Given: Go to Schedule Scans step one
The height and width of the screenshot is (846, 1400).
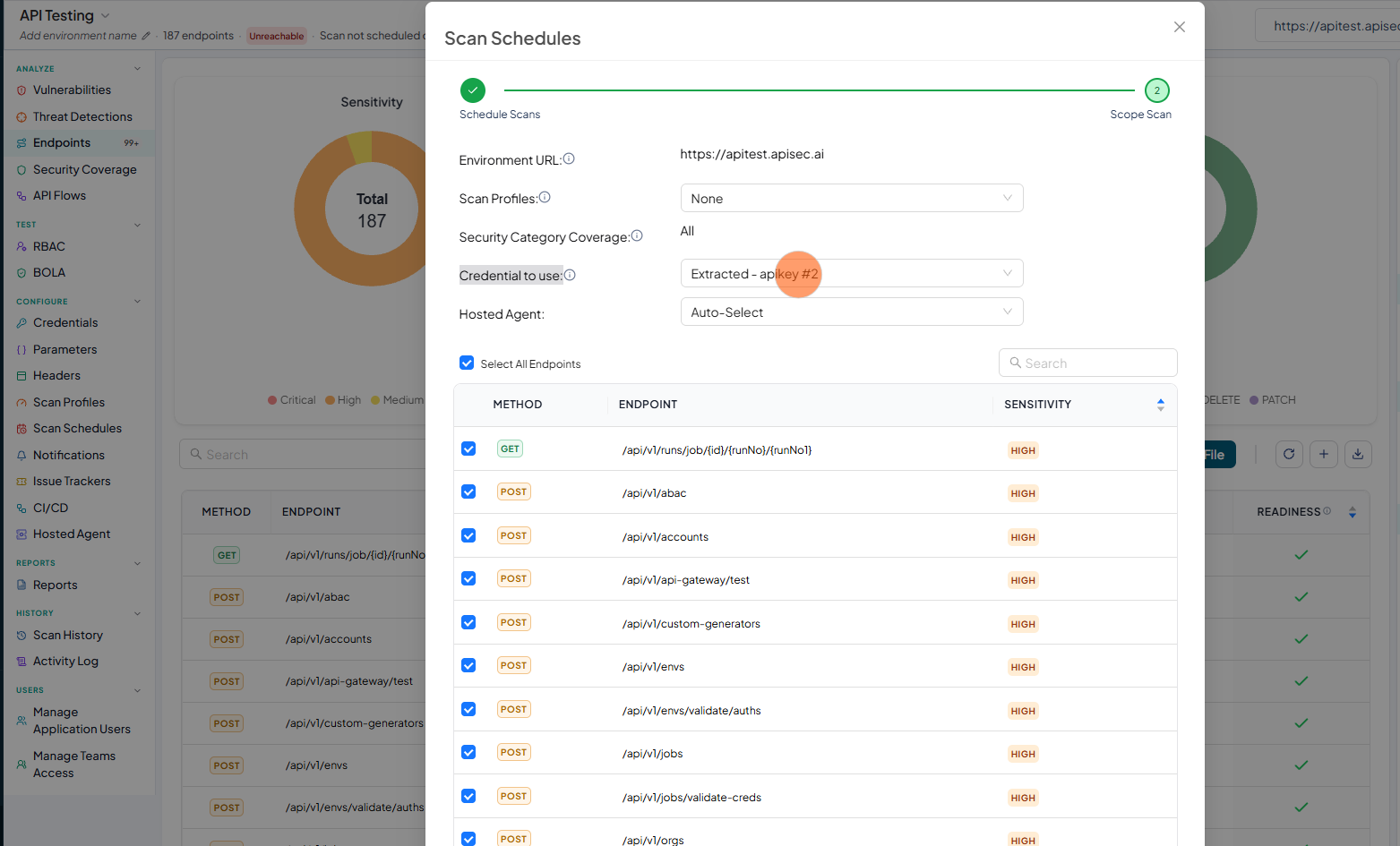Looking at the screenshot, I should [473, 90].
